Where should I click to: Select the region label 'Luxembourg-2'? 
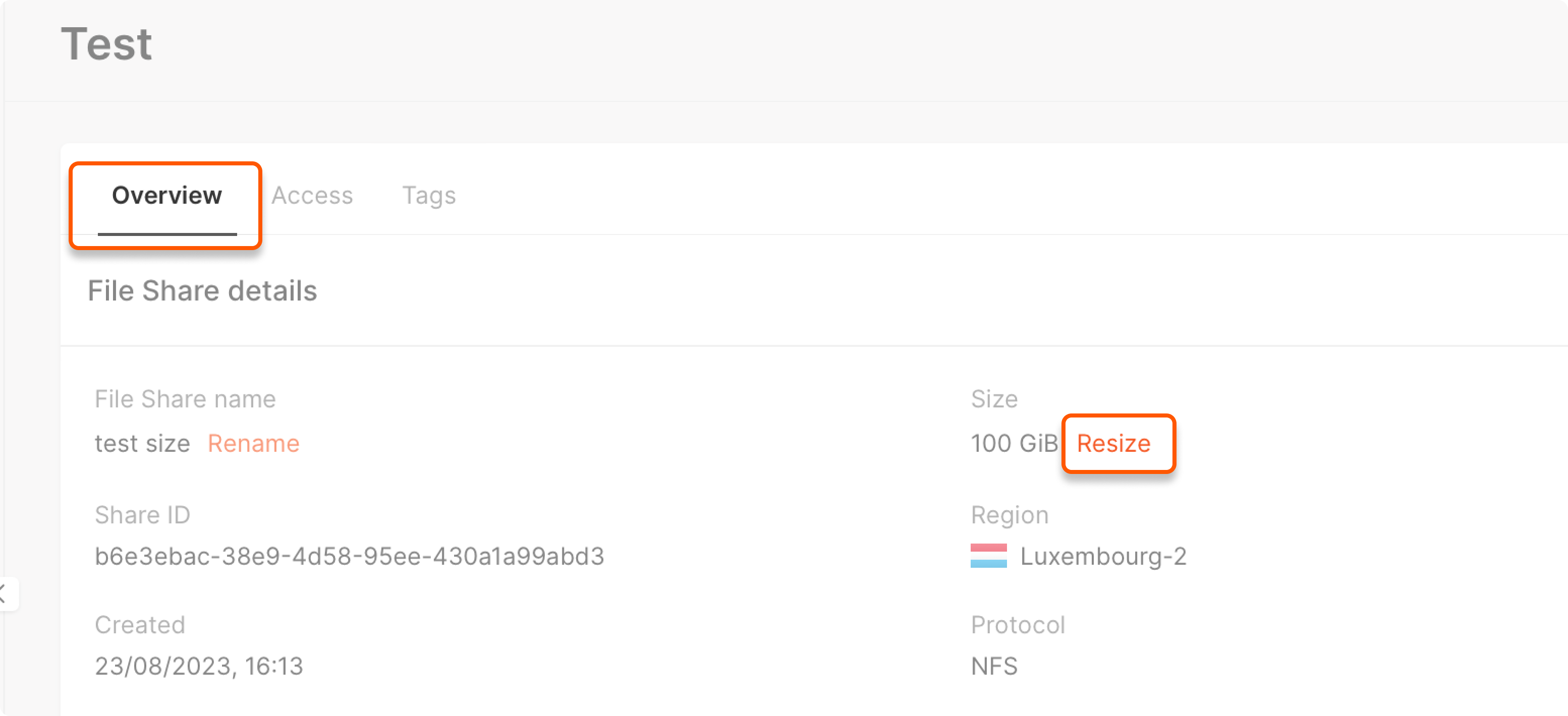[1104, 555]
